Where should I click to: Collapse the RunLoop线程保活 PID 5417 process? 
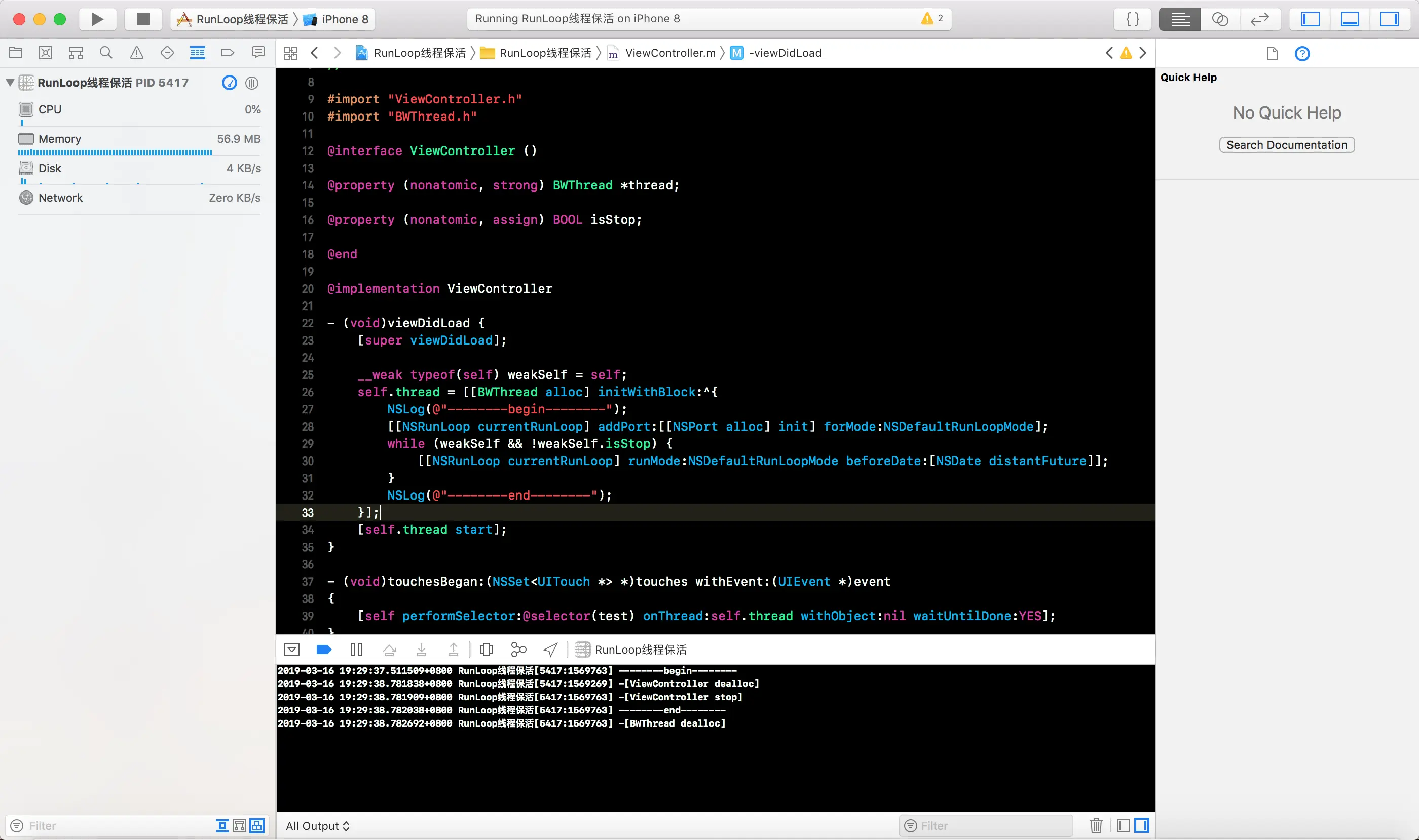[x=10, y=83]
